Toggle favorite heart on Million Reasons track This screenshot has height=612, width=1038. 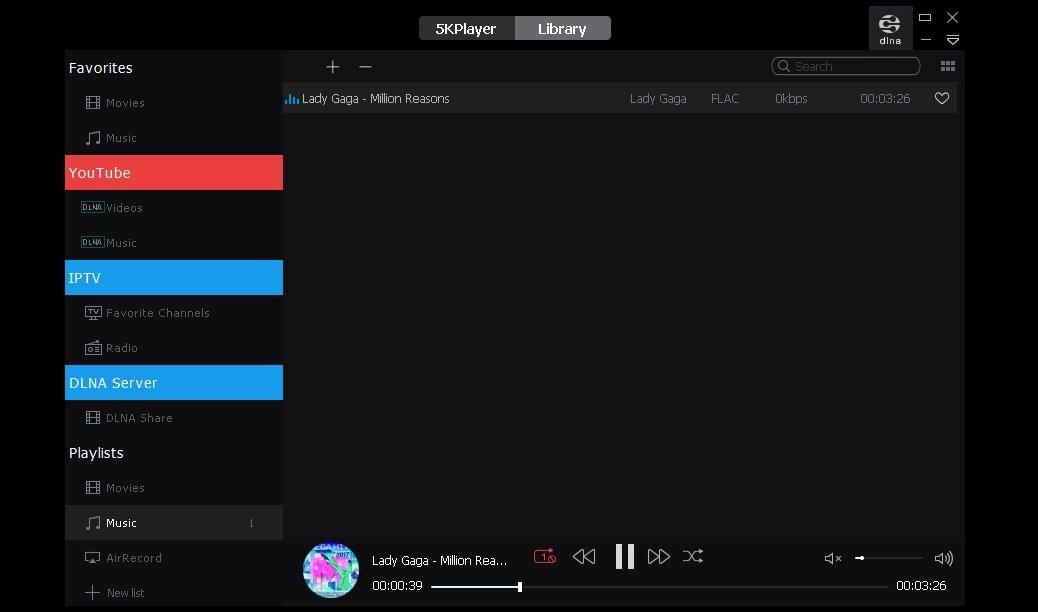(x=941, y=98)
